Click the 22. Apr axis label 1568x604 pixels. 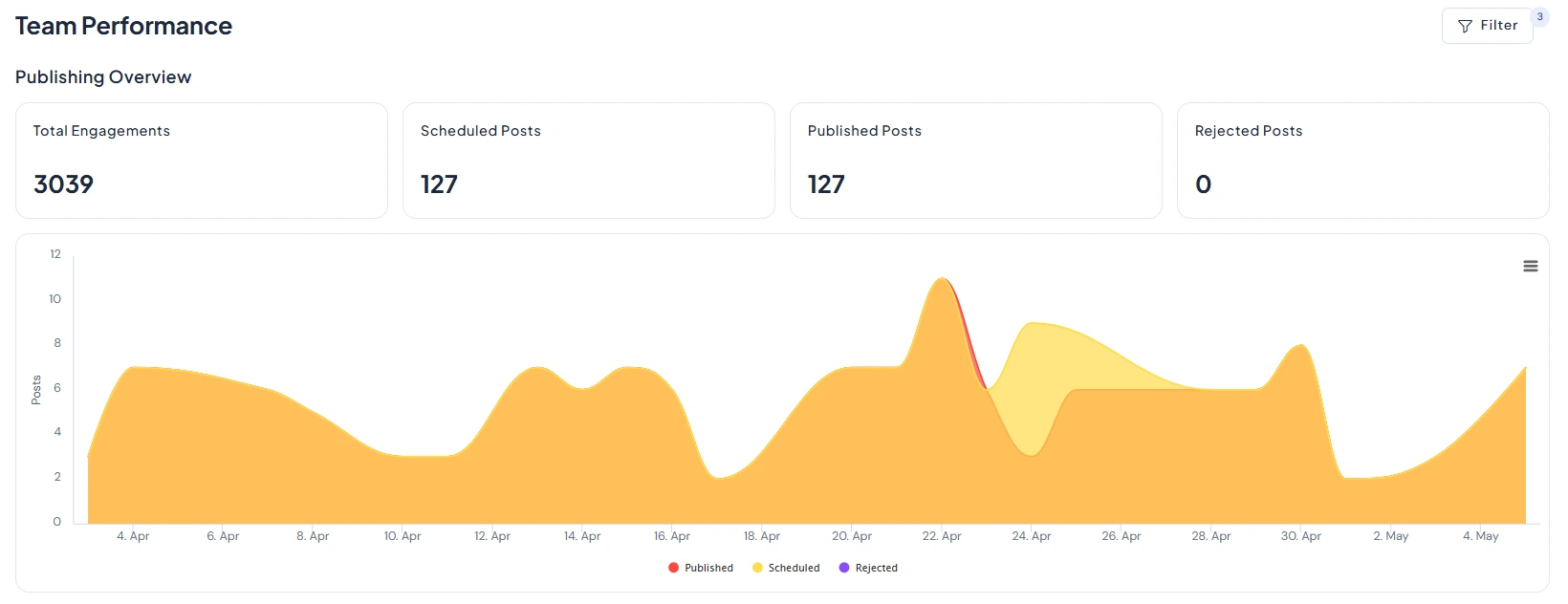click(x=942, y=536)
